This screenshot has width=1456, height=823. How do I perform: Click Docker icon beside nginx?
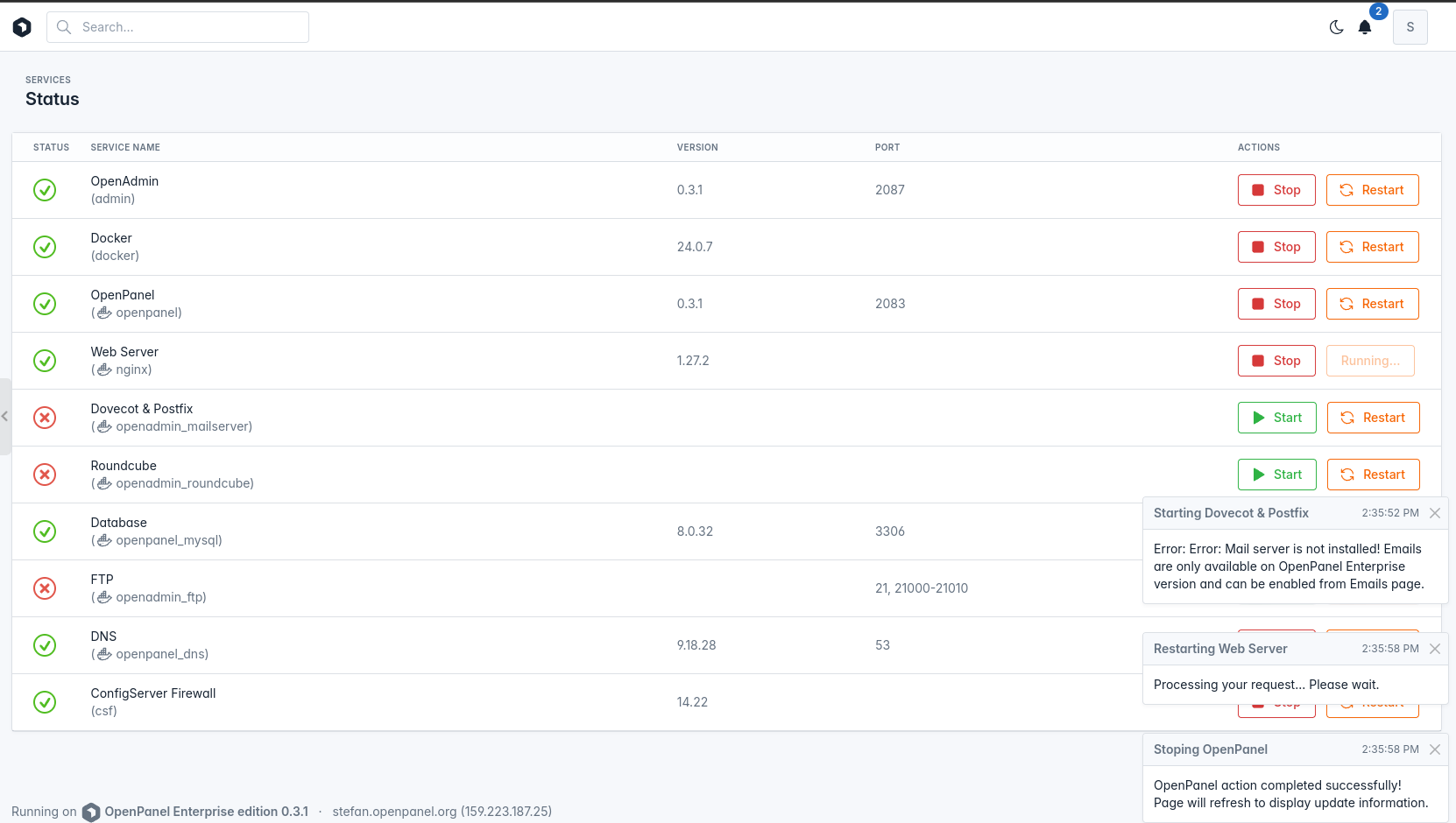click(x=104, y=369)
